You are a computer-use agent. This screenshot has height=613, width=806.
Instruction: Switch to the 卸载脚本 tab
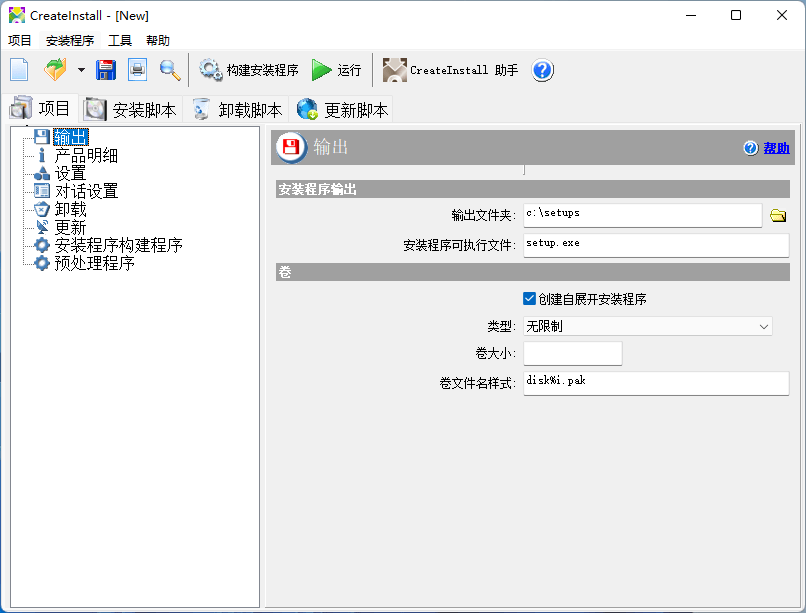[237, 110]
